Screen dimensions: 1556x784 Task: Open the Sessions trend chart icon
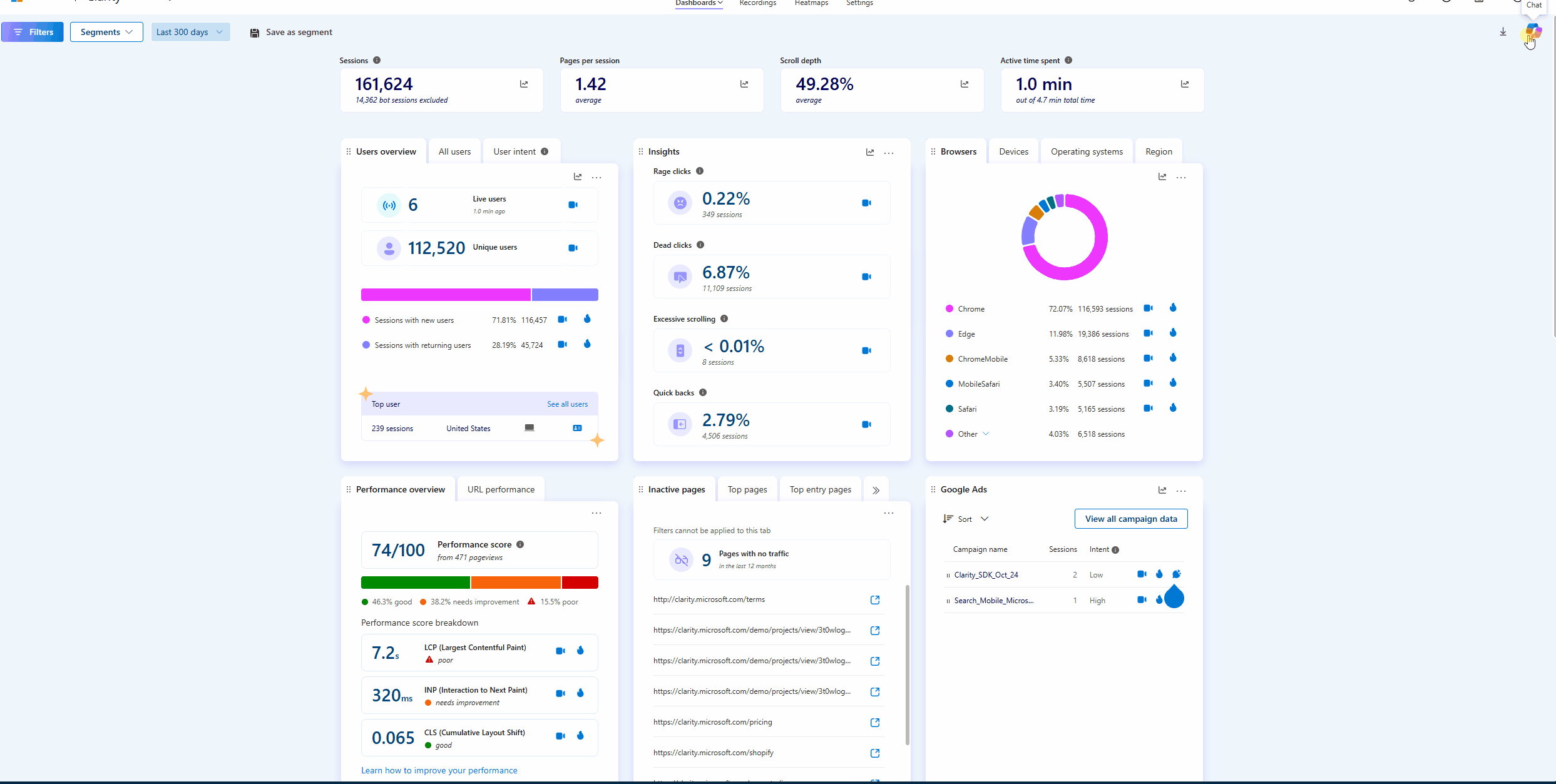tap(524, 84)
